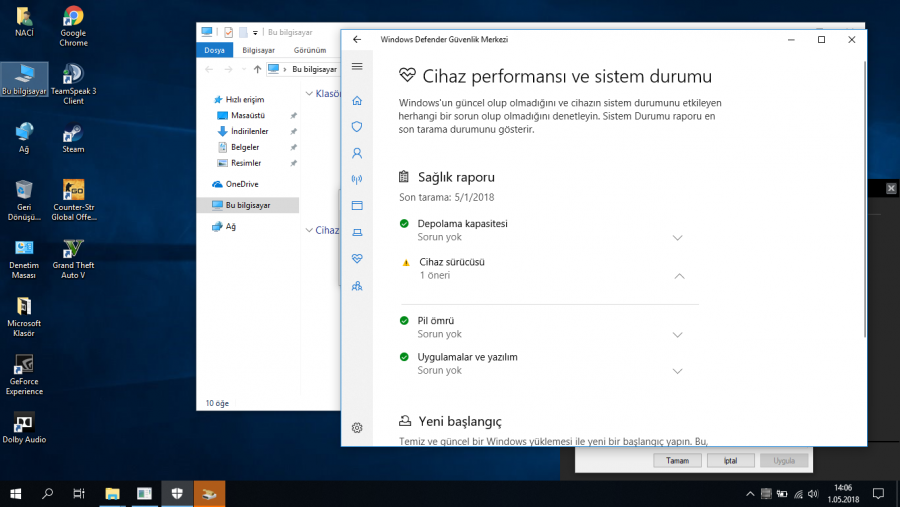This screenshot has height=507, width=900.
Task: Select Device performance heart icon in sidebar
Action: 357,258
